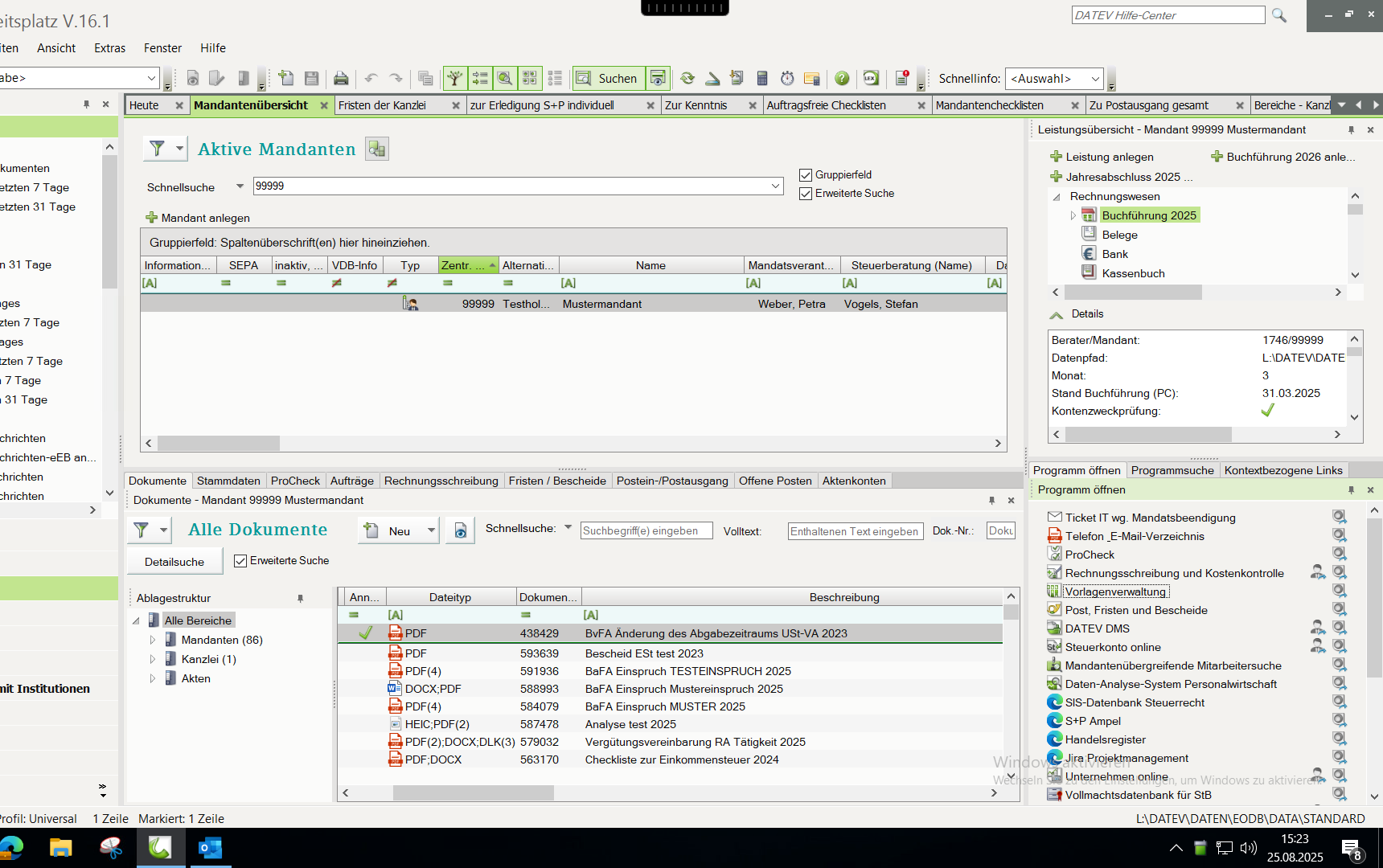Image resolution: width=1383 pixels, height=868 pixels.
Task: Launch Outlook from the Windows taskbar
Action: 210,848
